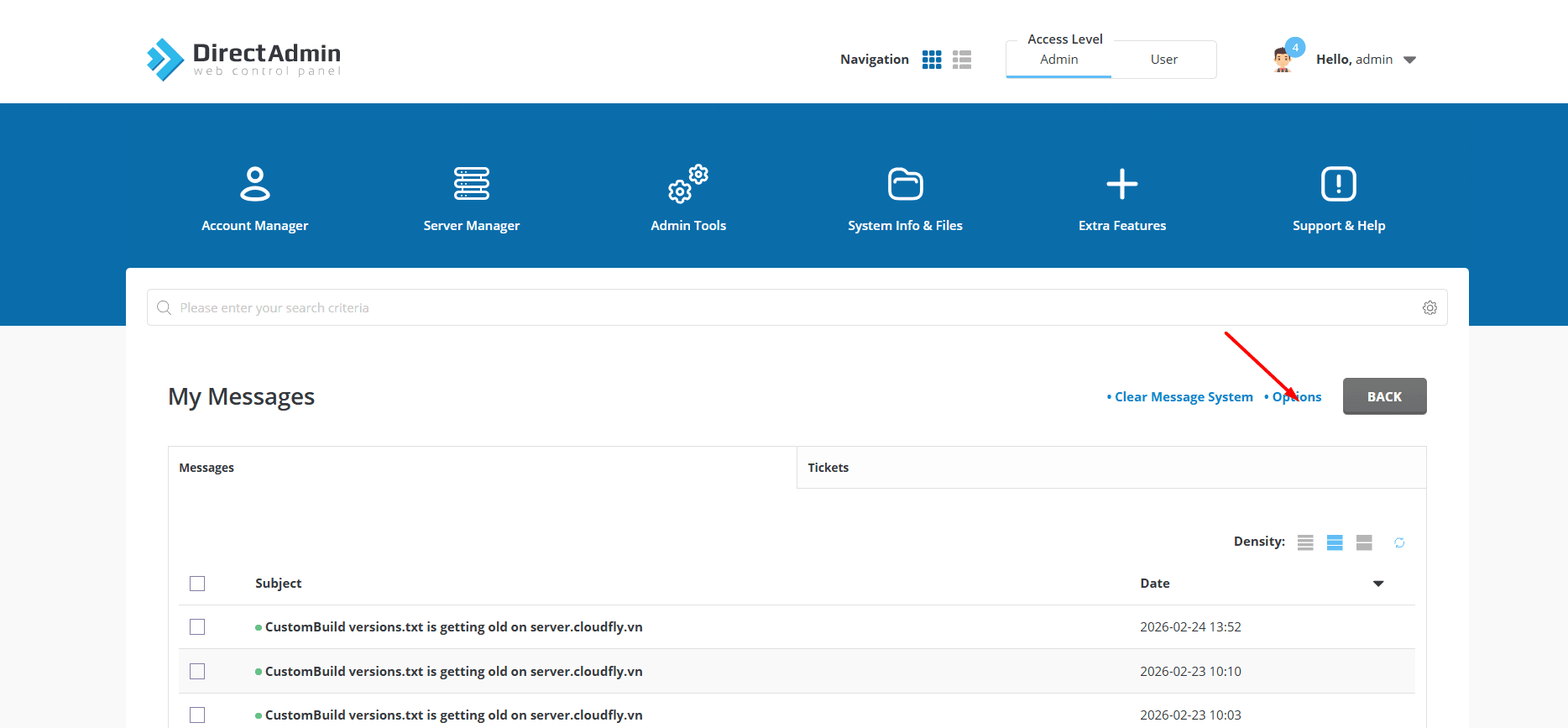
Task: Switch navigation to list view icon
Action: [962, 60]
